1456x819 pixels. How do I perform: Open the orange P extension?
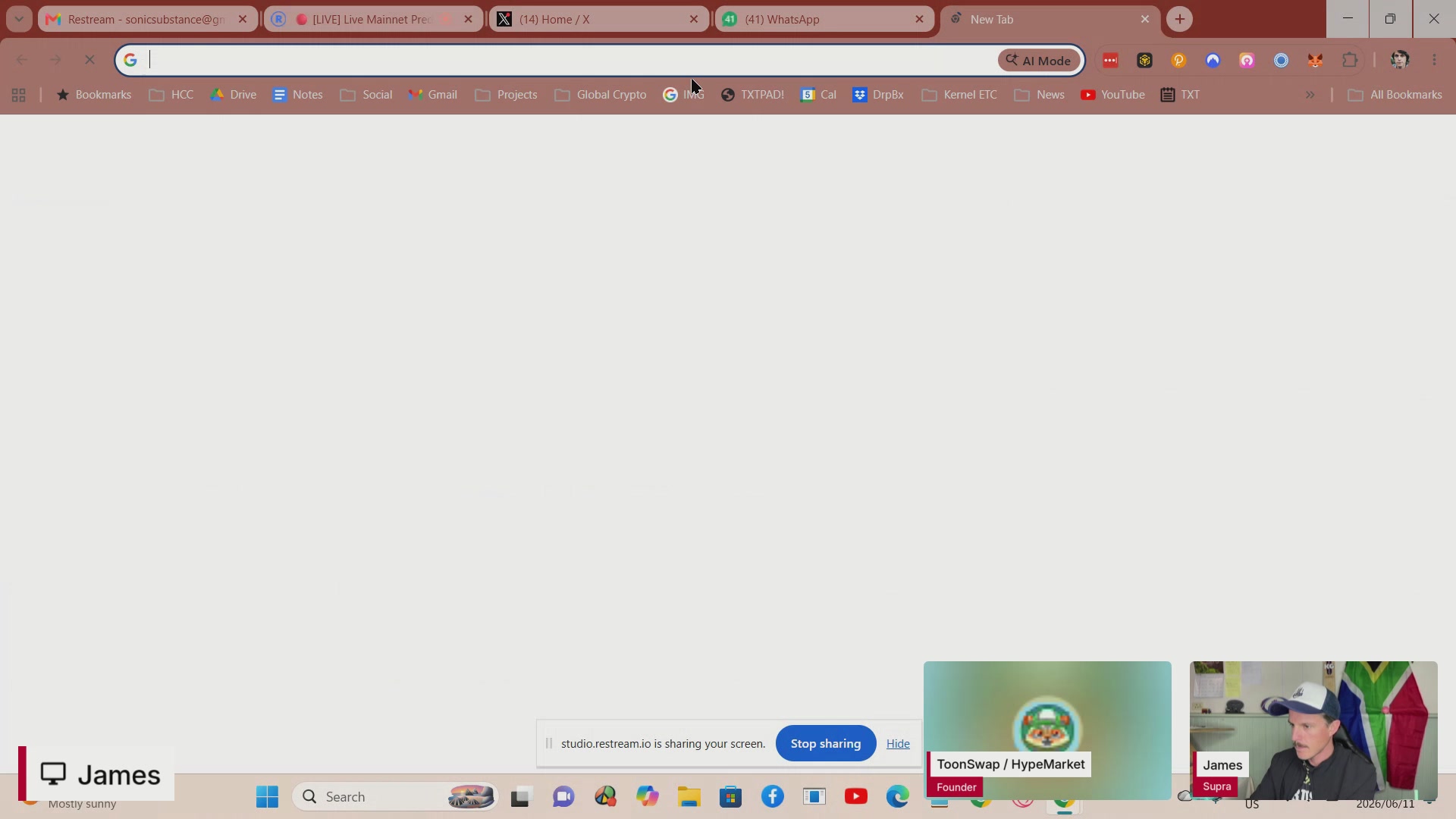point(1179,61)
